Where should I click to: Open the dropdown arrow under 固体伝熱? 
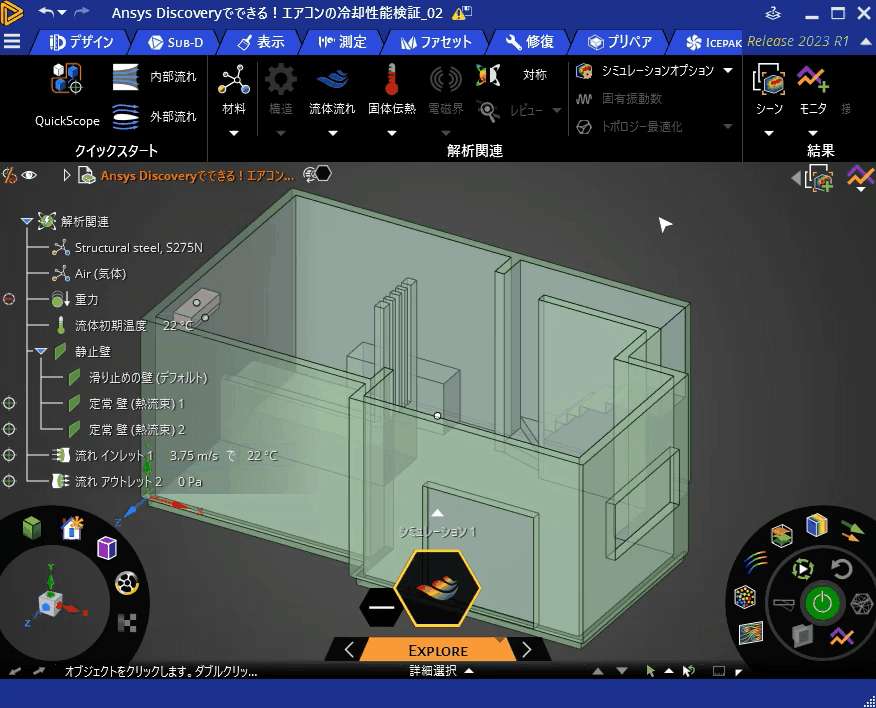pyautogui.click(x=392, y=133)
